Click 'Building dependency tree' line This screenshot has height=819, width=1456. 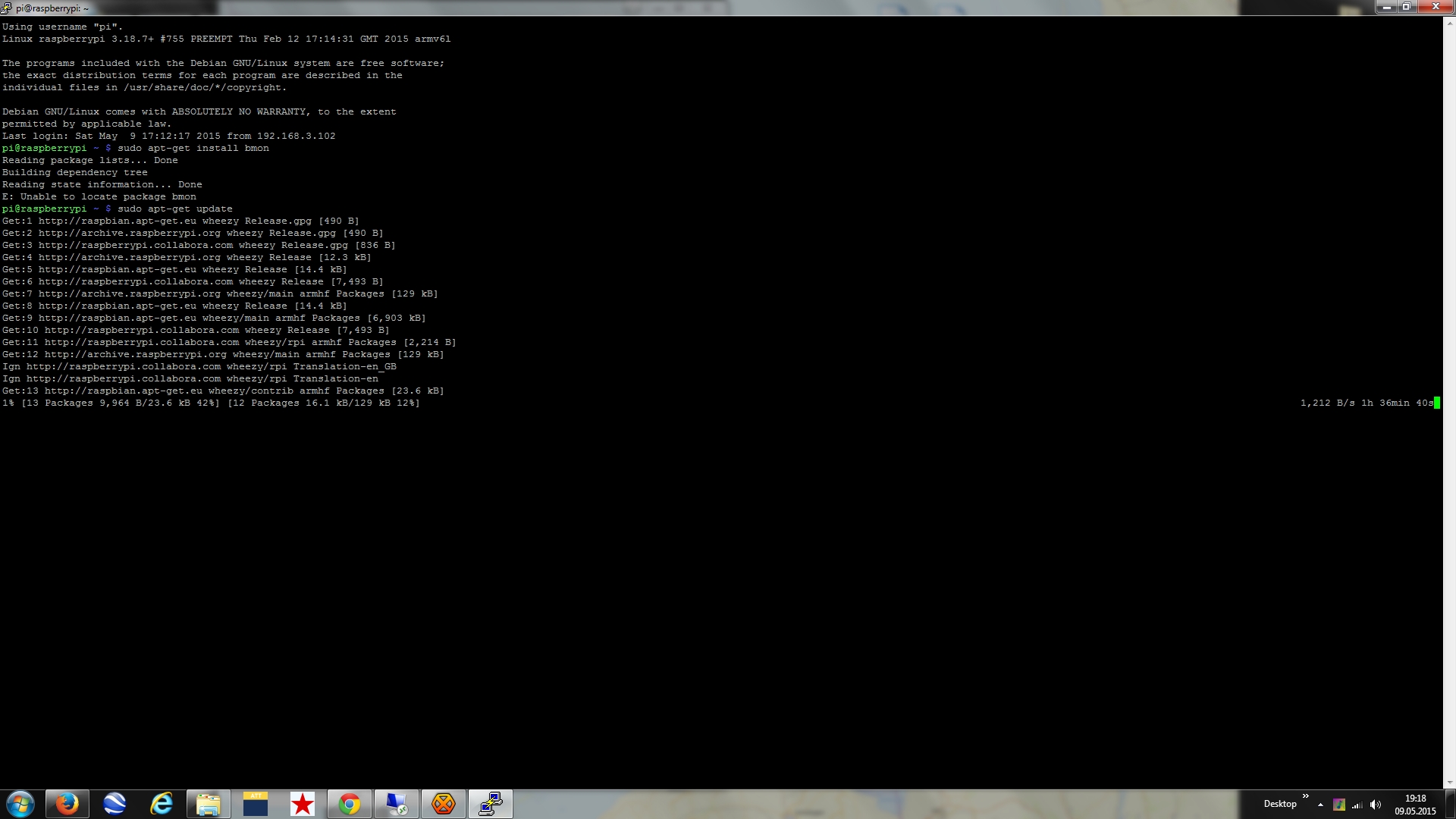click(x=74, y=172)
